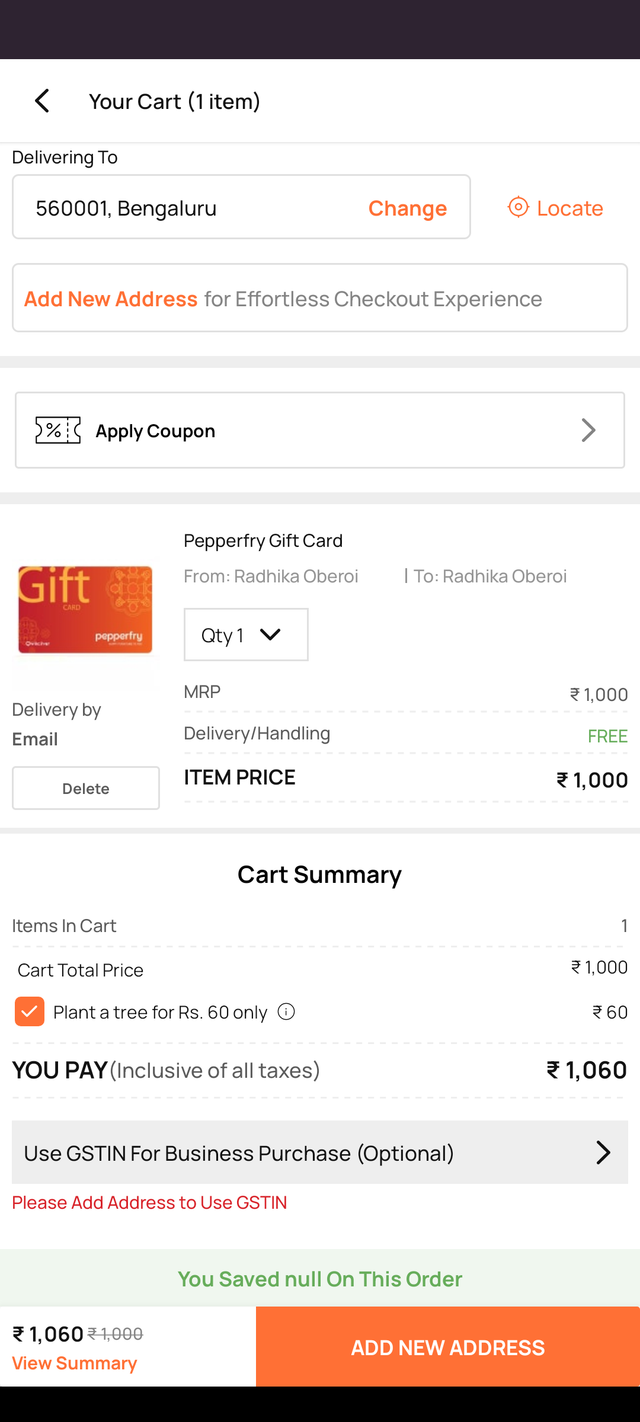Viewport: 640px width, 1422px height.
Task: Open the Pepperfry Gift Card product title
Action: point(263,541)
